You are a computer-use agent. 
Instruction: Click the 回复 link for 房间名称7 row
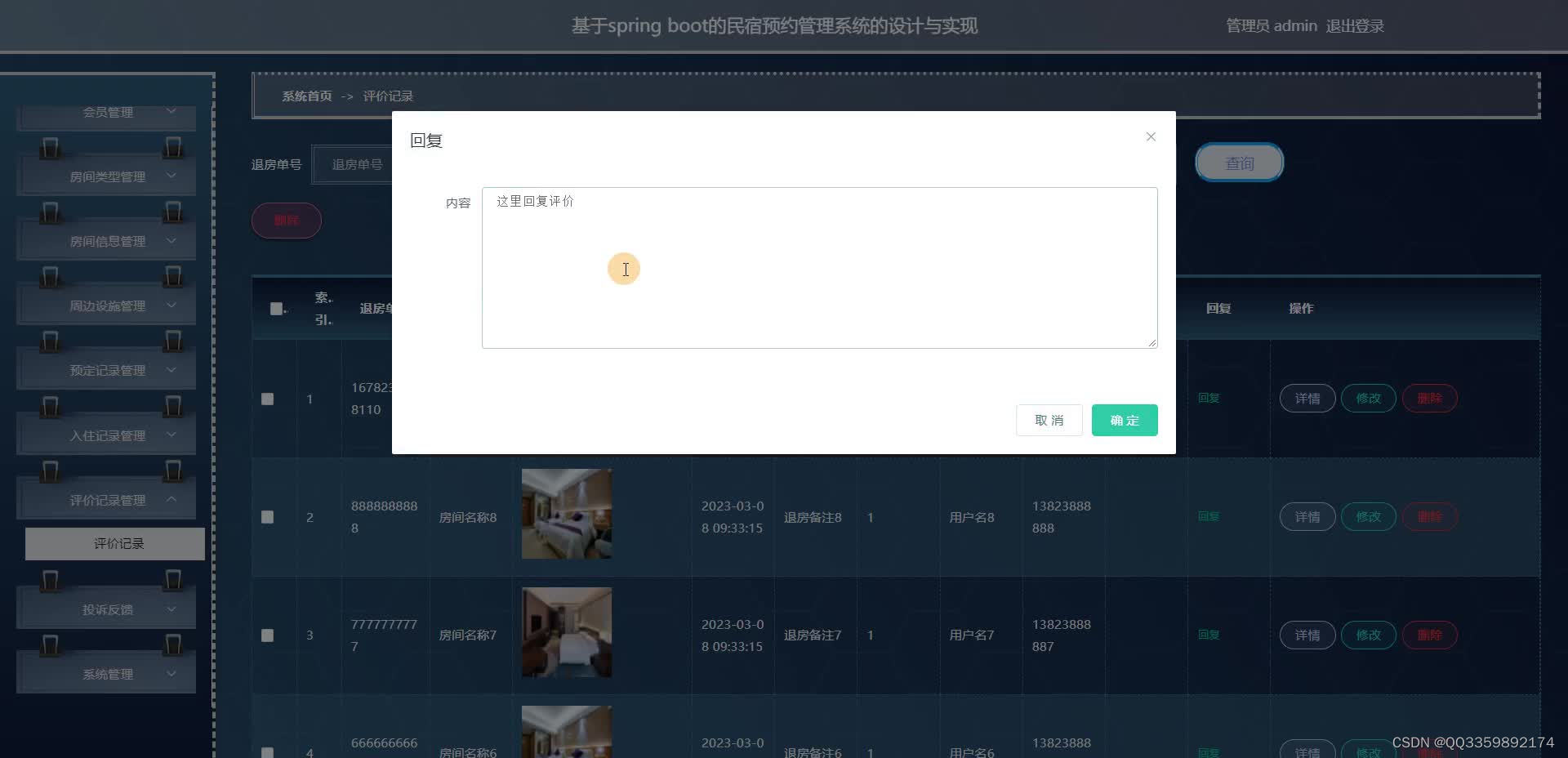click(x=1209, y=635)
